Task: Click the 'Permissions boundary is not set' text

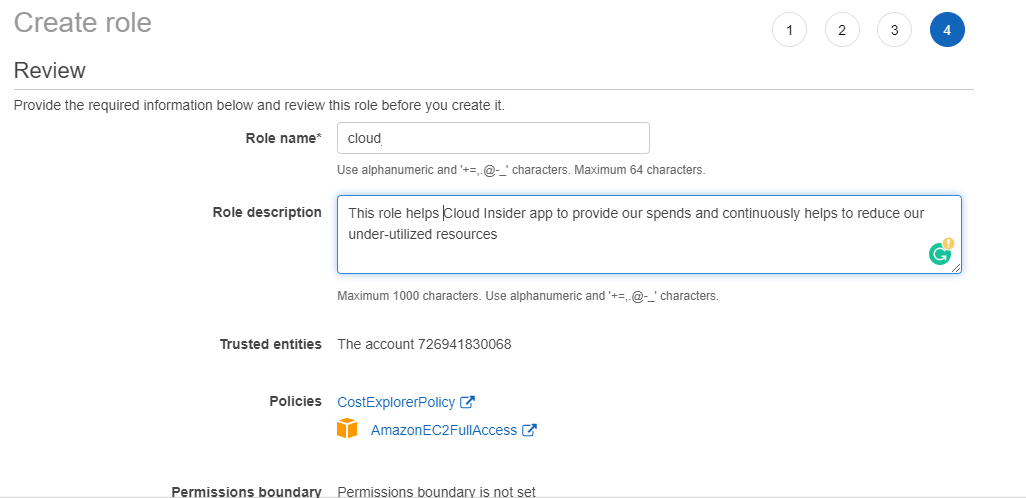Action: (x=436, y=491)
